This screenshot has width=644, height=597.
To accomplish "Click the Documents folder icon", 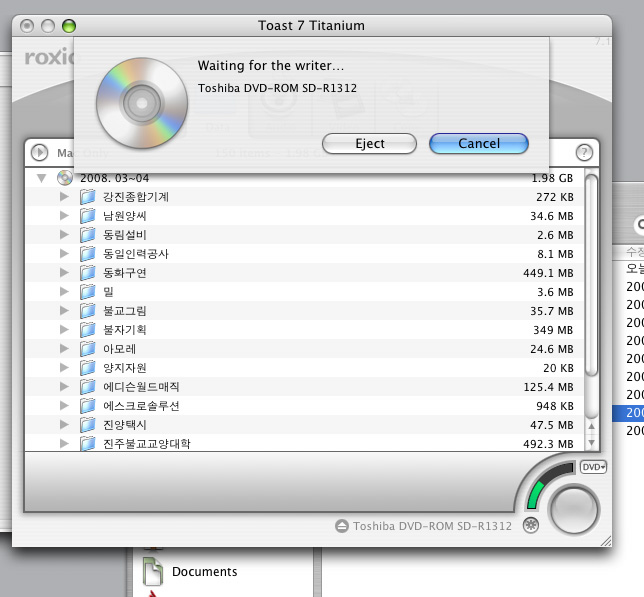I will [152, 572].
